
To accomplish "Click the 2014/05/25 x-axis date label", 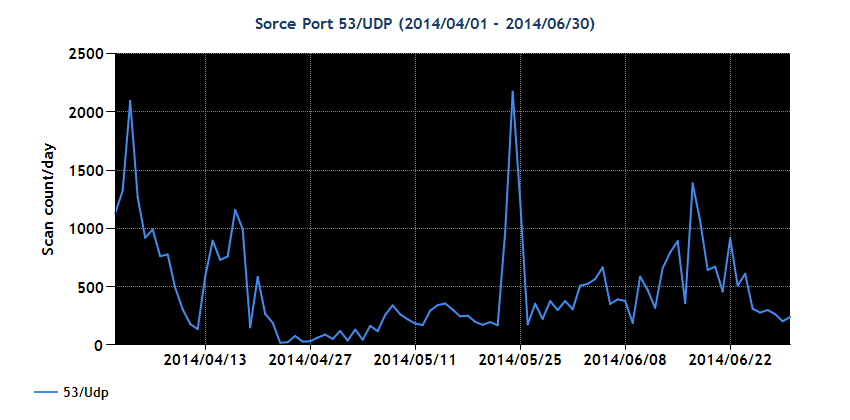I will pos(520,359).
